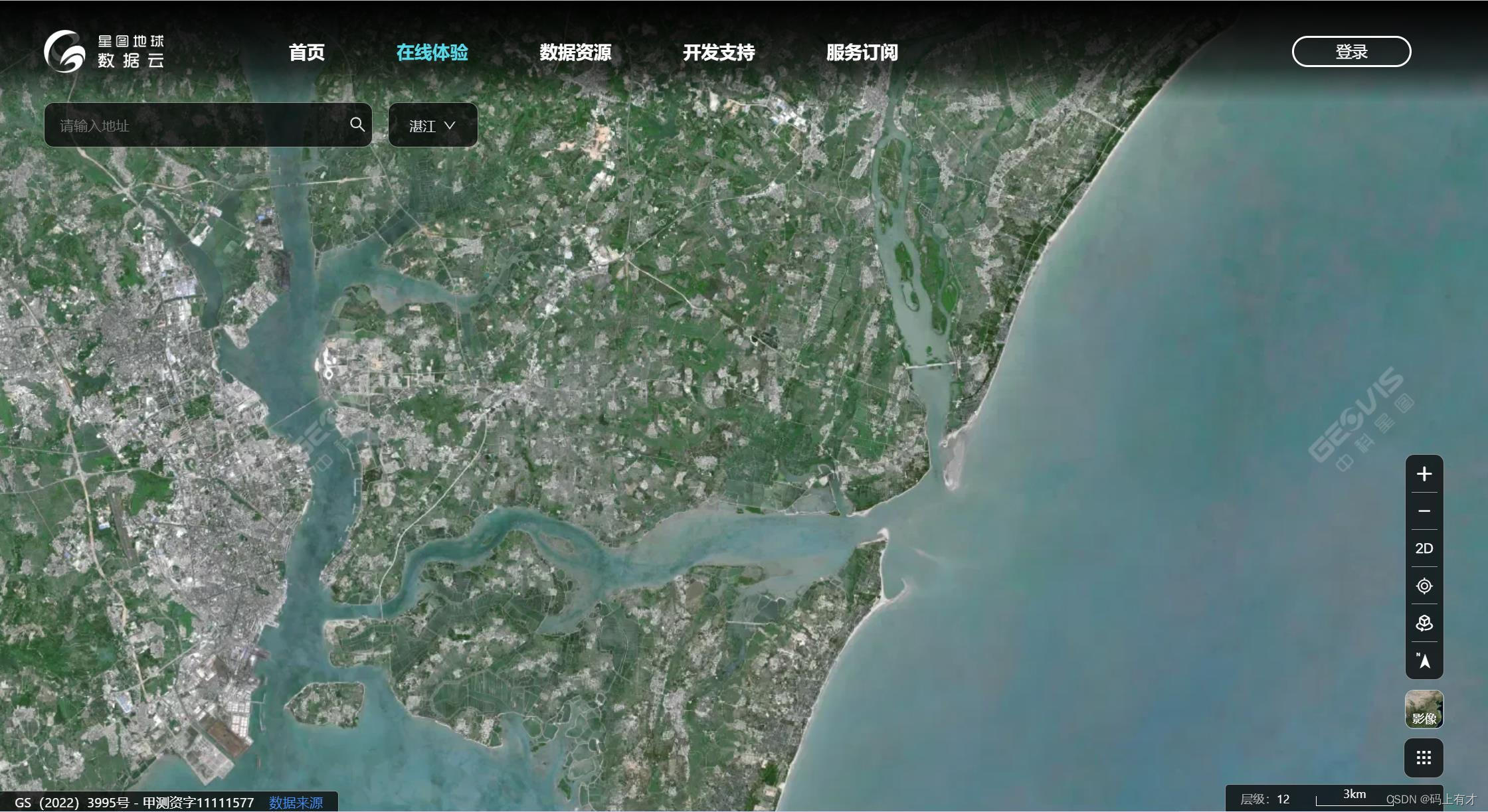The width and height of the screenshot is (1488, 812).
Task: Open 开发支持 navigation item
Action: pyautogui.click(x=719, y=52)
